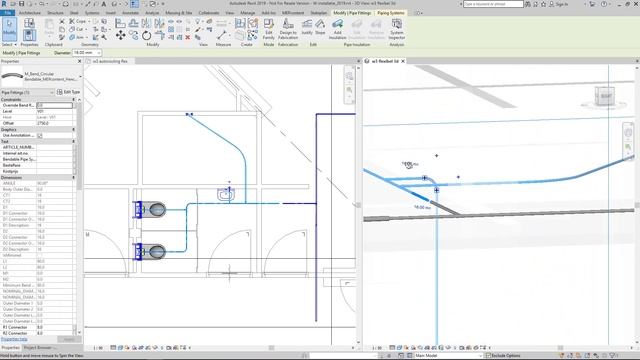Toggle the ARTICLE_NUMB associate parameter box

click(74, 147)
